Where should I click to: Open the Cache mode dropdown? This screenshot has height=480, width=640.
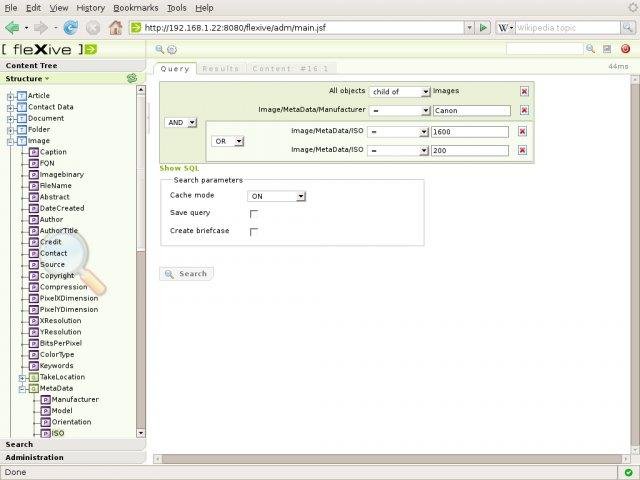coord(277,196)
